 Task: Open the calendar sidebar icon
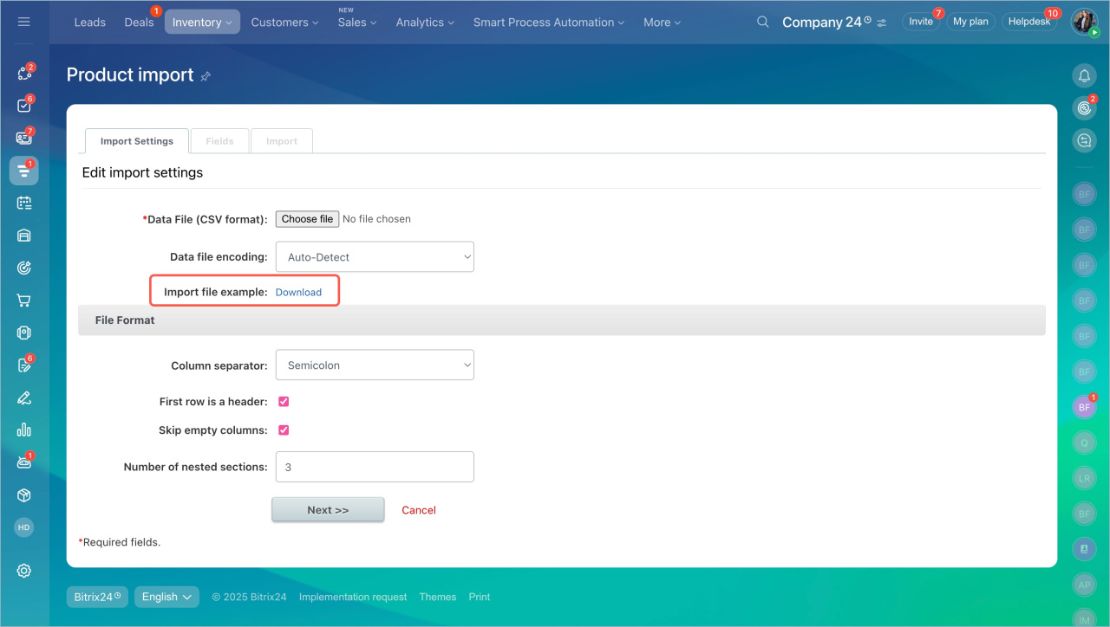(x=23, y=203)
